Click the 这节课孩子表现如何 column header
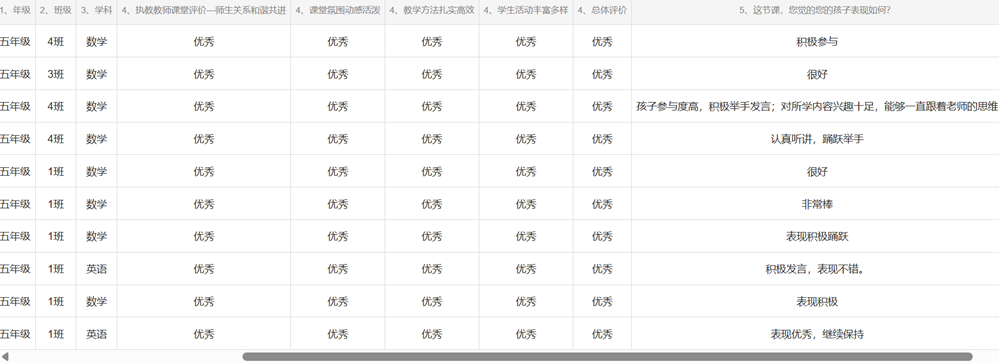999x363 pixels. click(x=815, y=10)
